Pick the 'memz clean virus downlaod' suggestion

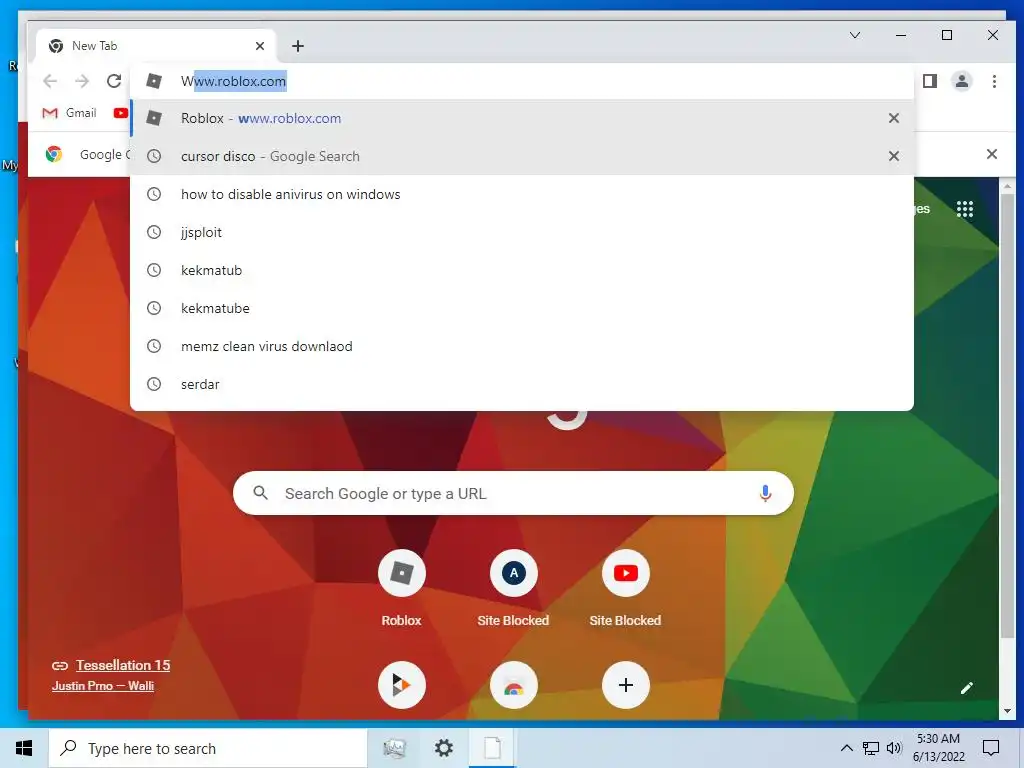522,346
